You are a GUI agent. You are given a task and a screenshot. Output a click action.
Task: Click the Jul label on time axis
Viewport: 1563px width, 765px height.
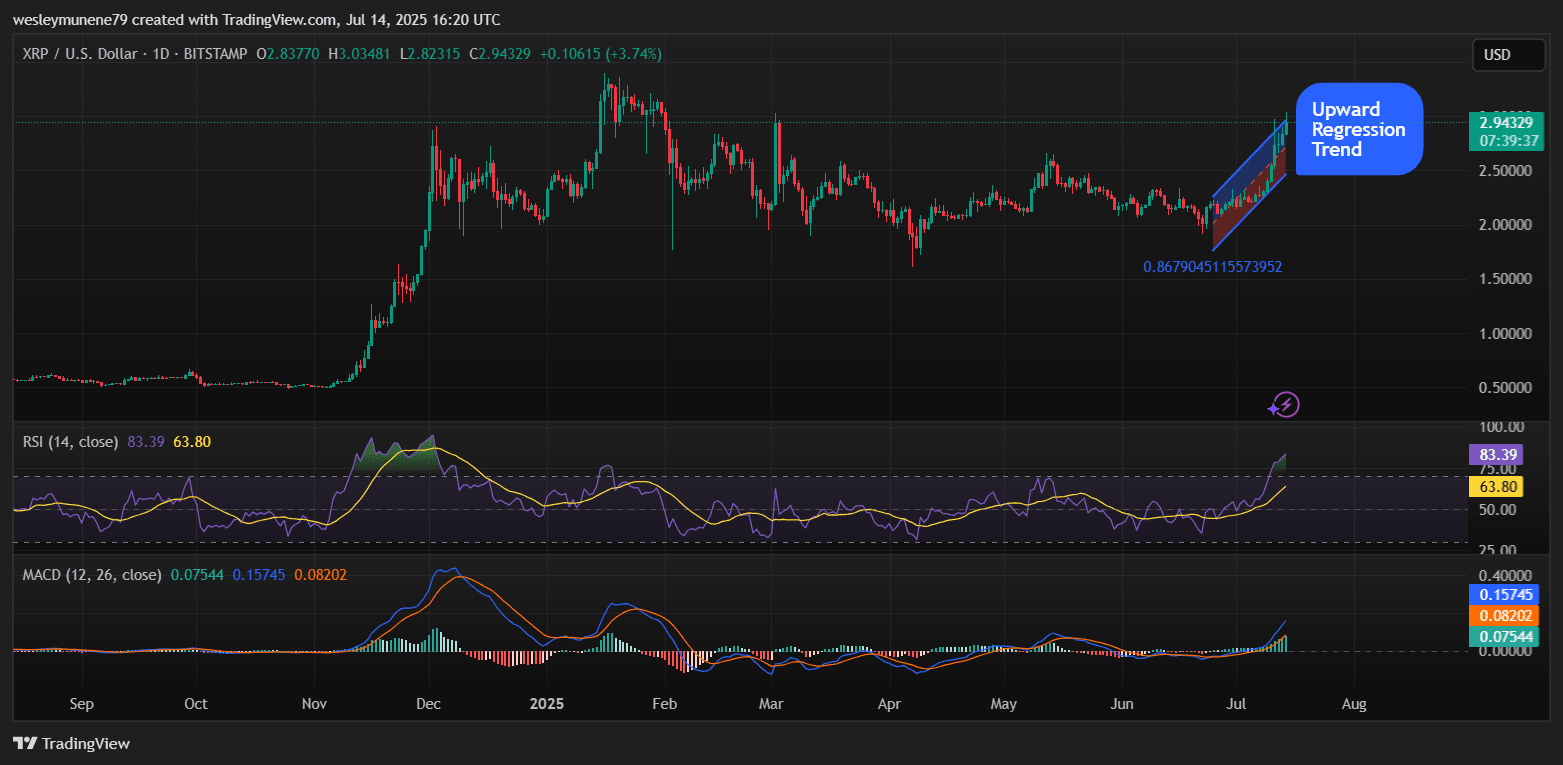pyautogui.click(x=1237, y=704)
